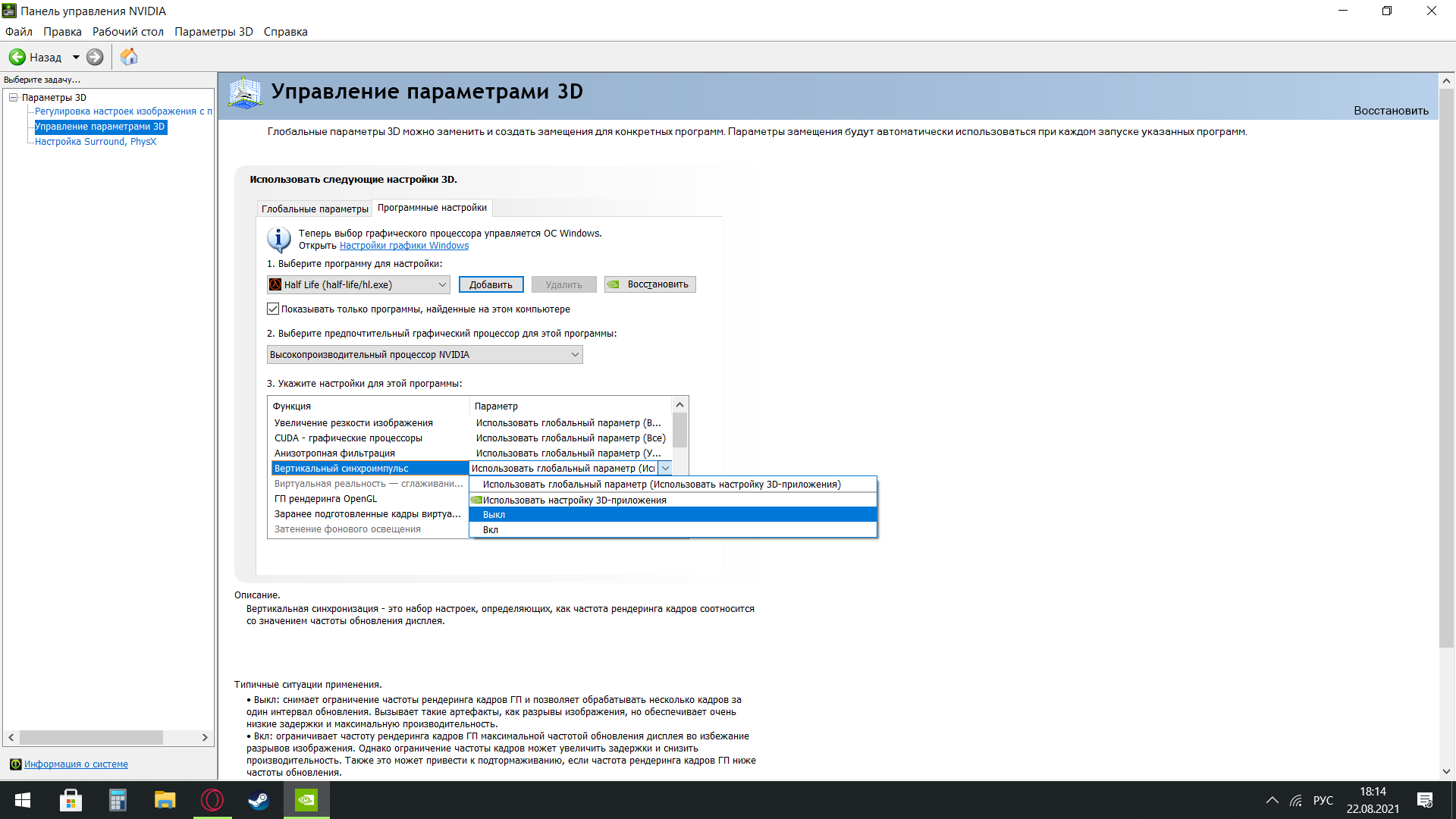Open File Explorer from the taskbar
Viewport: 1456px width, 819px height.
165,800
